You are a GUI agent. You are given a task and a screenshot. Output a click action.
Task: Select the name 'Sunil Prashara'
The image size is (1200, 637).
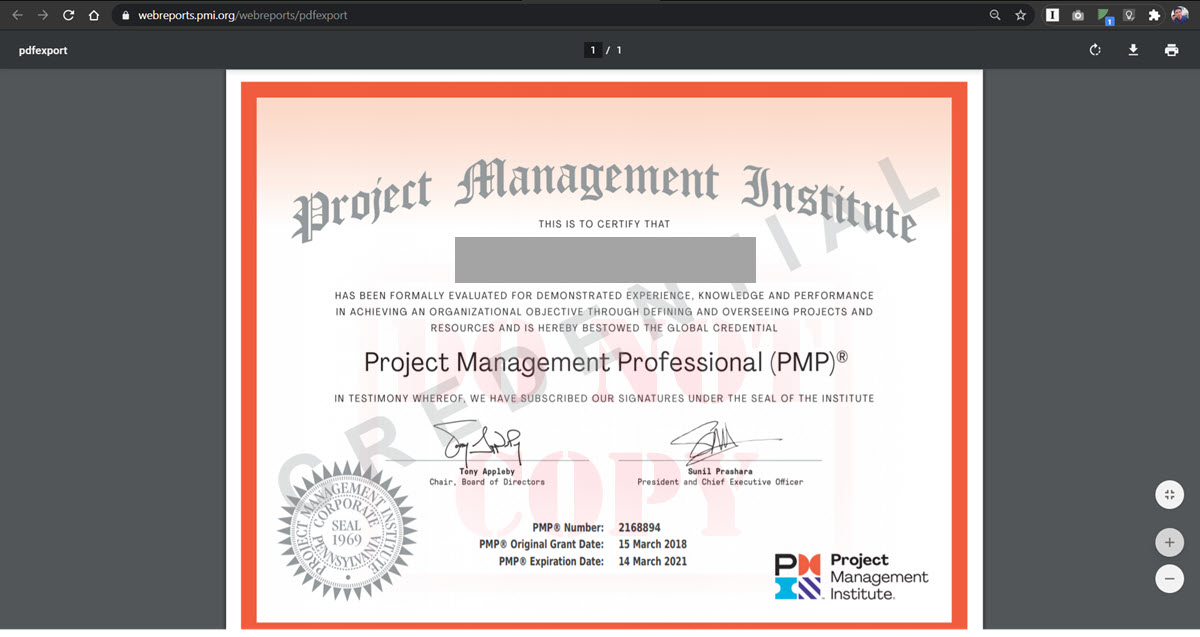point(720,471)
